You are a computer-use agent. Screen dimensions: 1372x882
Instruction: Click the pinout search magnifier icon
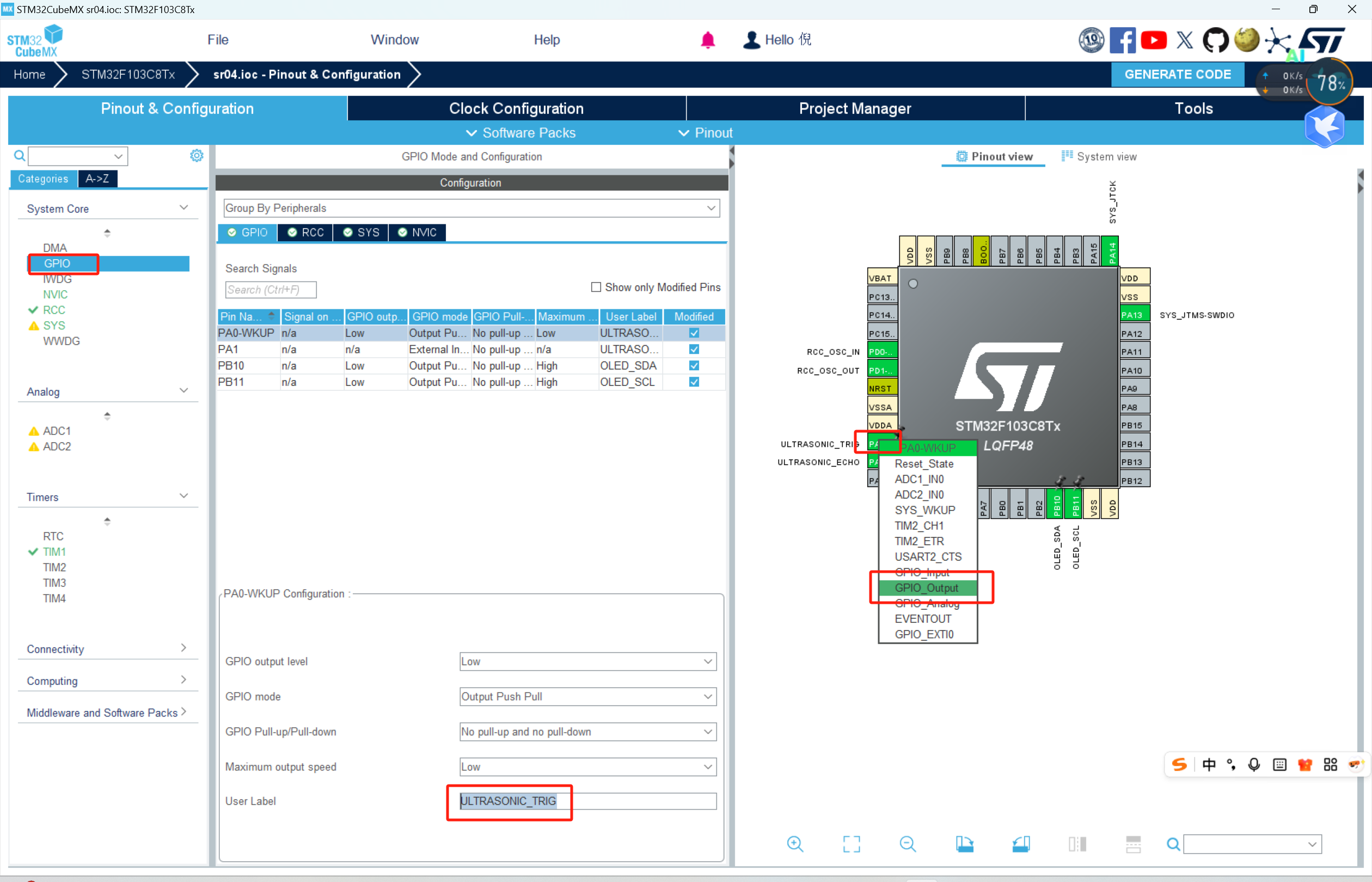(x=1173, y=844)
